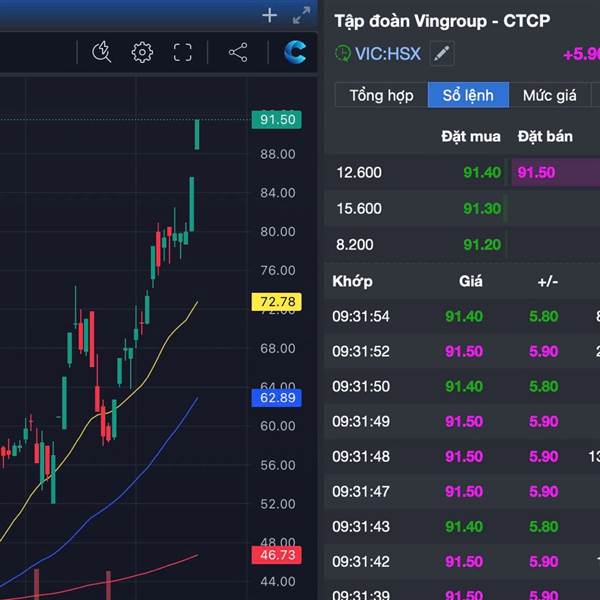
Task: Open quick search lightning magnifier icon
Action: (x=101, y=52)
